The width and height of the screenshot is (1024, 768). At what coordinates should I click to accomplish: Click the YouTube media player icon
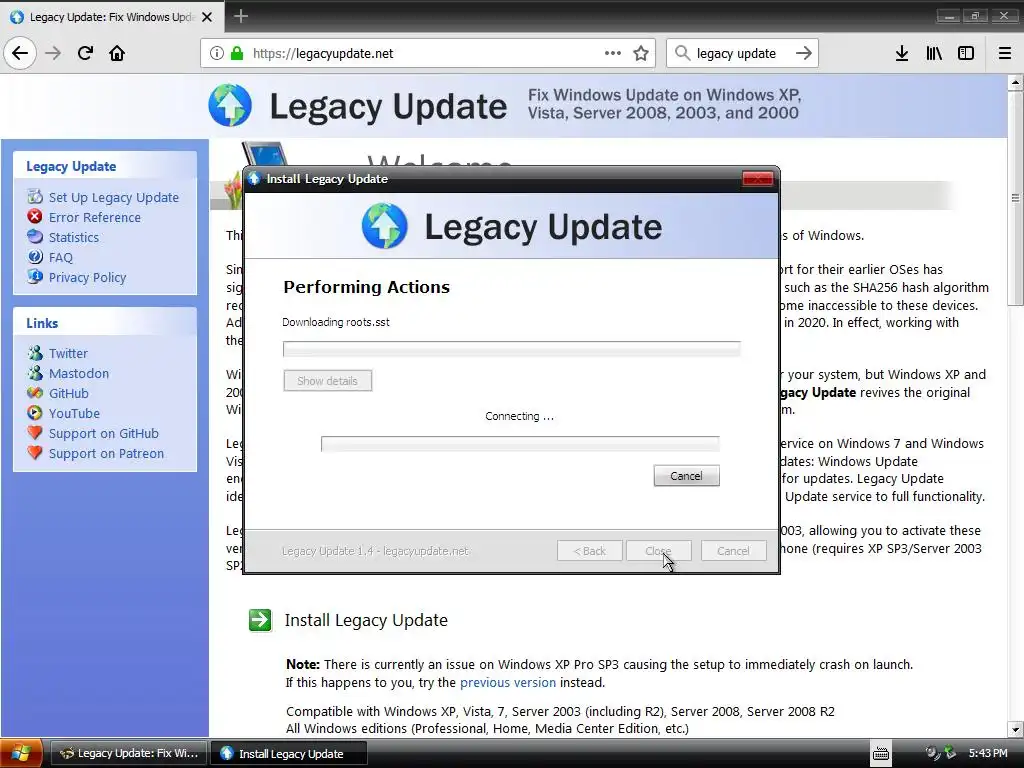(x=35, y=413)
